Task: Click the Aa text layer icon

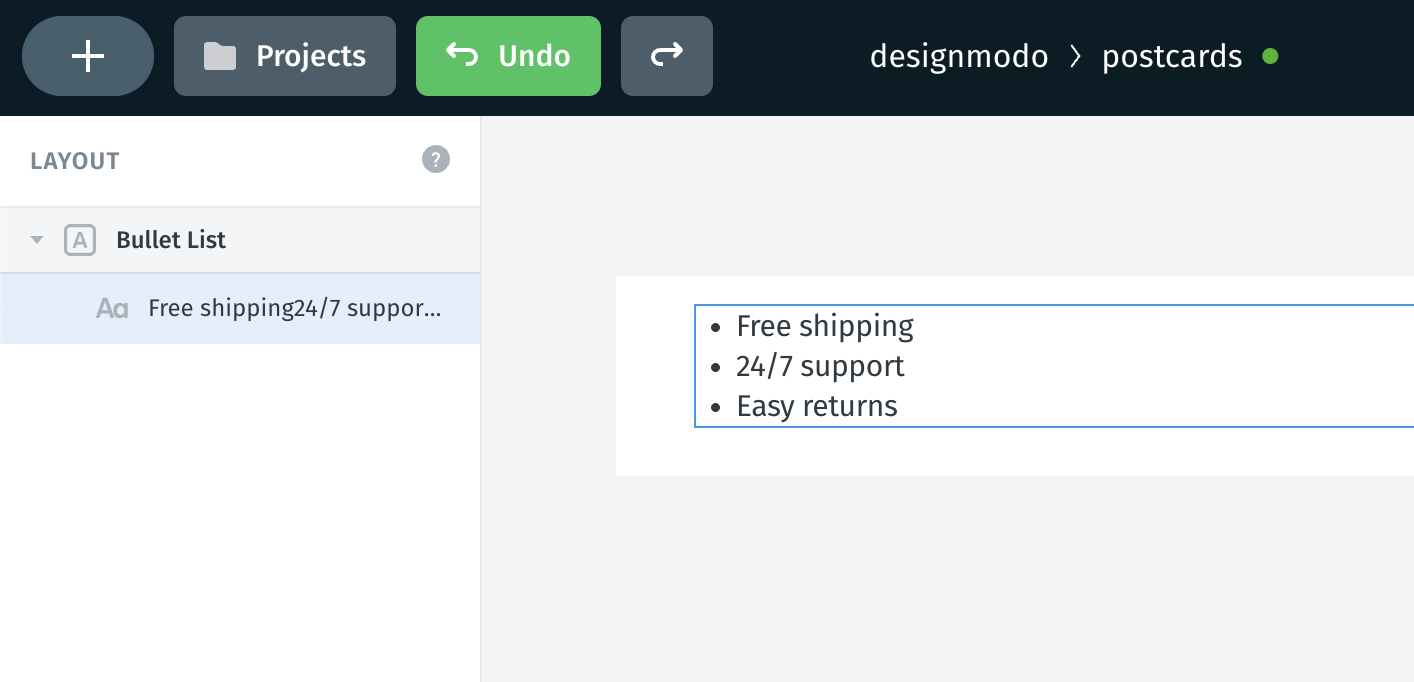Action: click(x=112, y=309)
